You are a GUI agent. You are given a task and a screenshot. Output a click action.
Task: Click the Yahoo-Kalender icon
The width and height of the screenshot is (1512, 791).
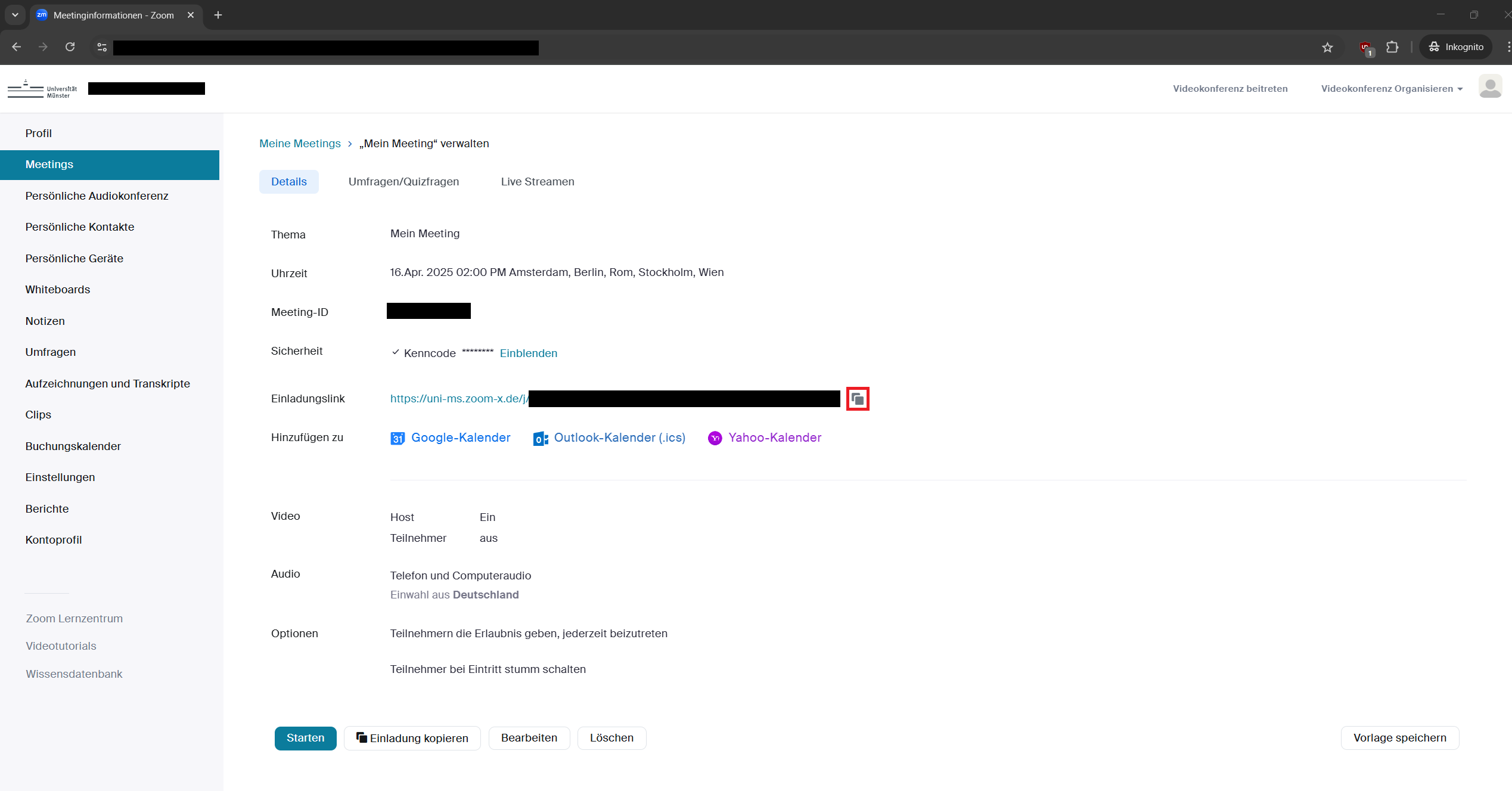[x=715, y=438]
